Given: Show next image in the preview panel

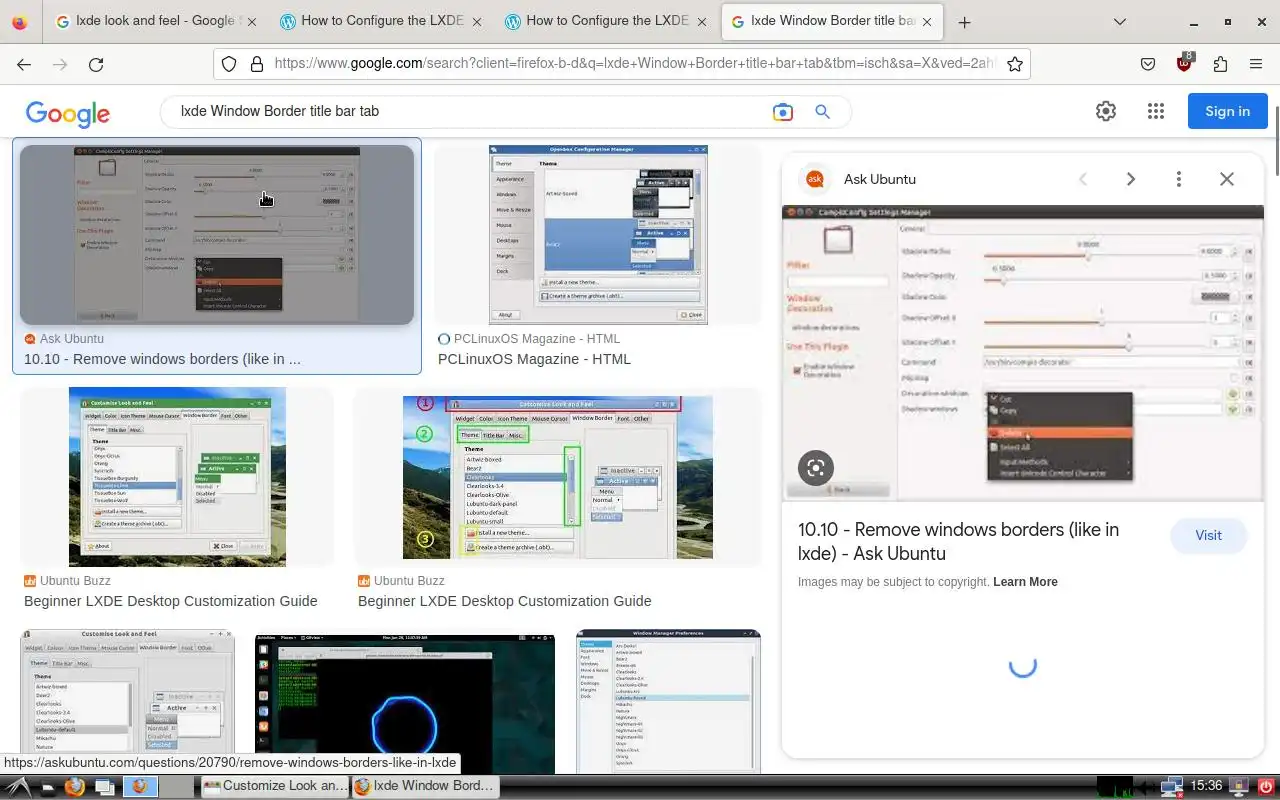Looking at the screenshot, I should point(1131,179).
